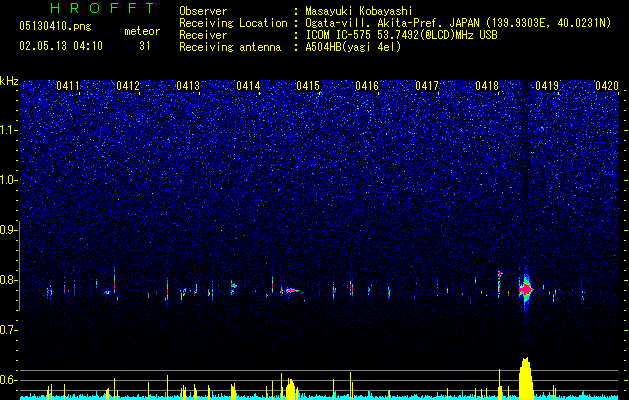Image resolution: width=629 pixels, height=400 pixels.
Task: Click the ICOM IC-575 receiver text
Action: point(401,35)
